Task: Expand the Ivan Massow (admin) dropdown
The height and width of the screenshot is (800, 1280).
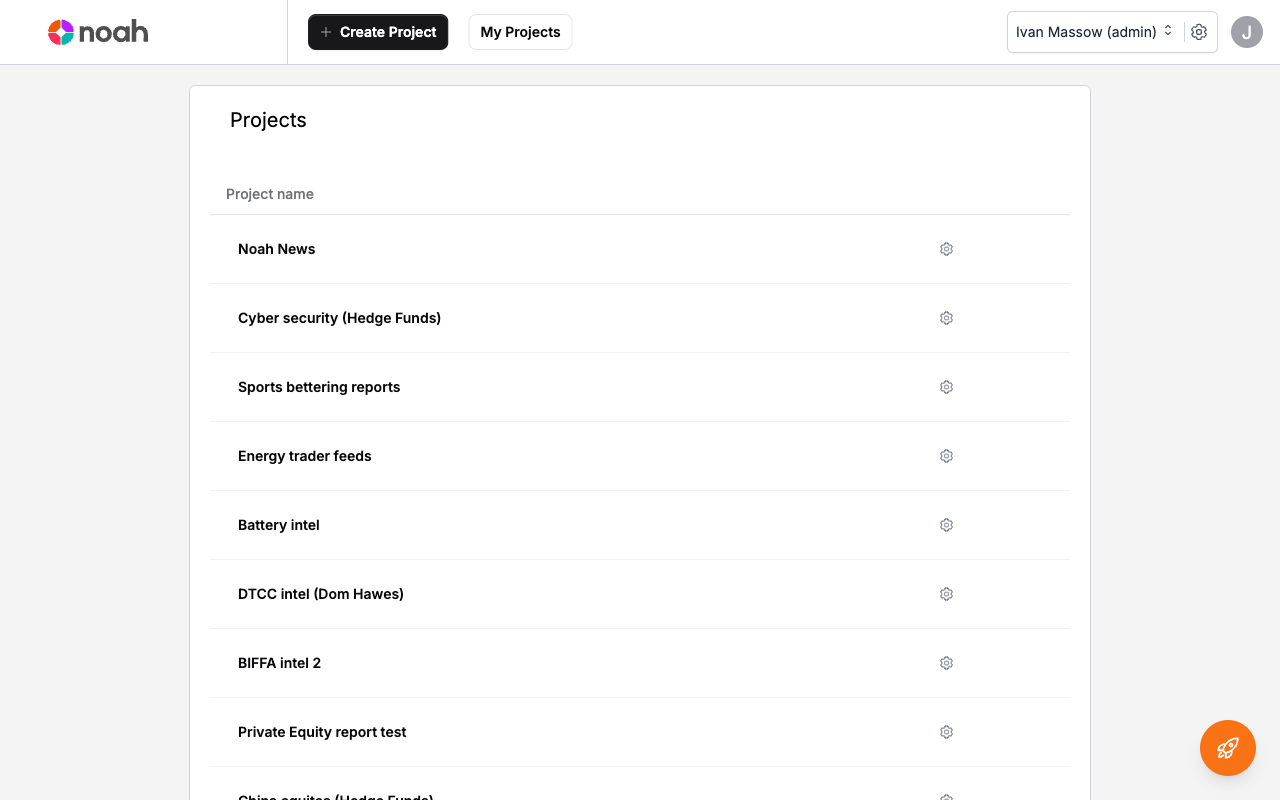Action: click(1094, 31)
